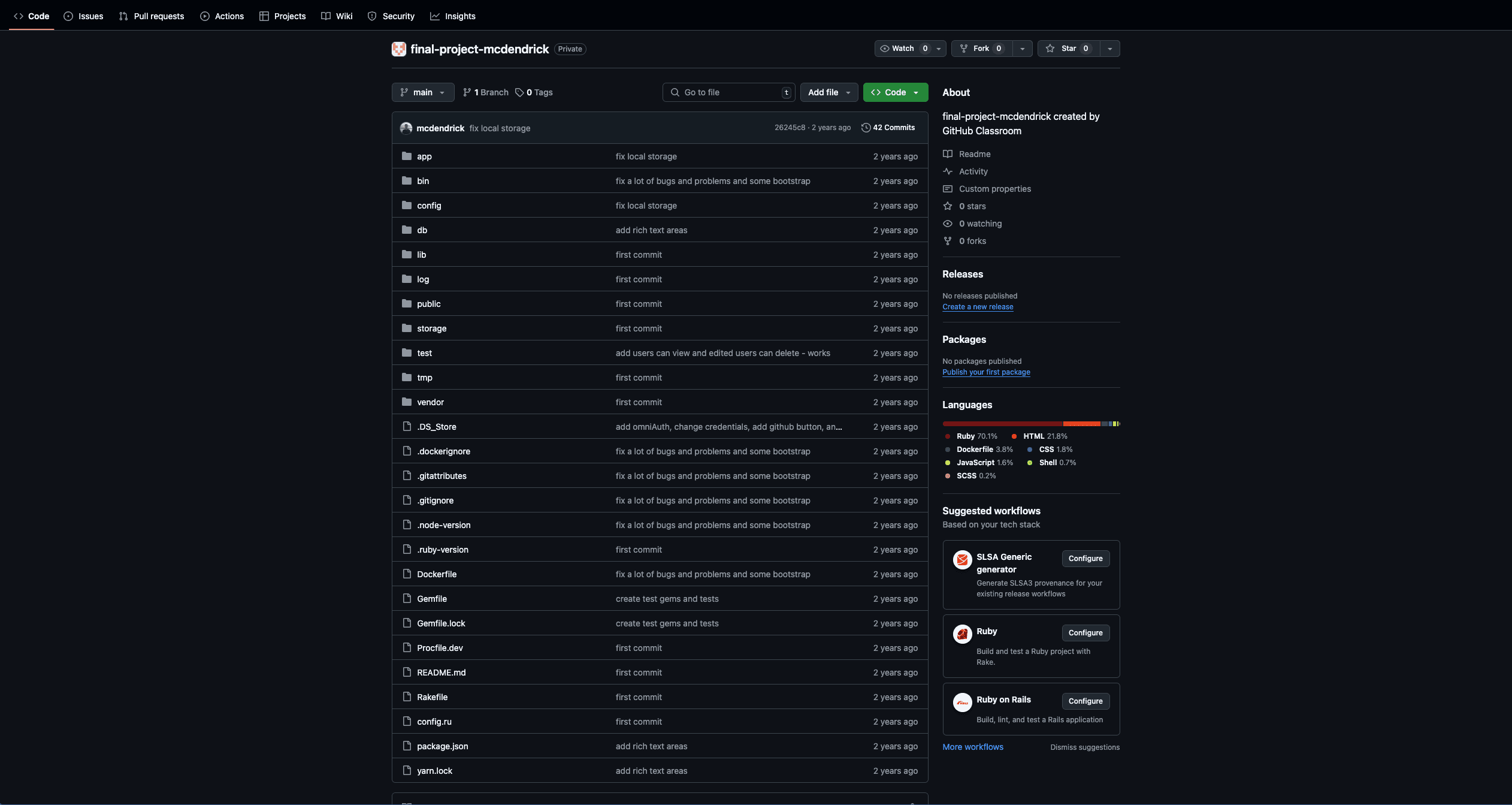Click the yarn.lock file icon

pos(407,770)
